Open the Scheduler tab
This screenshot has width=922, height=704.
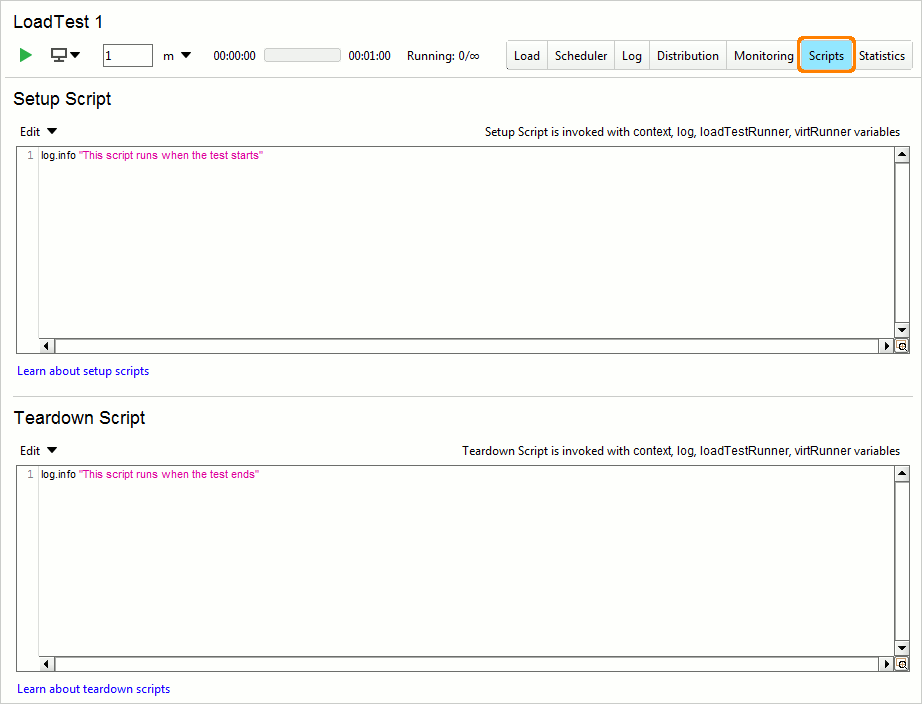pos(580,55)
